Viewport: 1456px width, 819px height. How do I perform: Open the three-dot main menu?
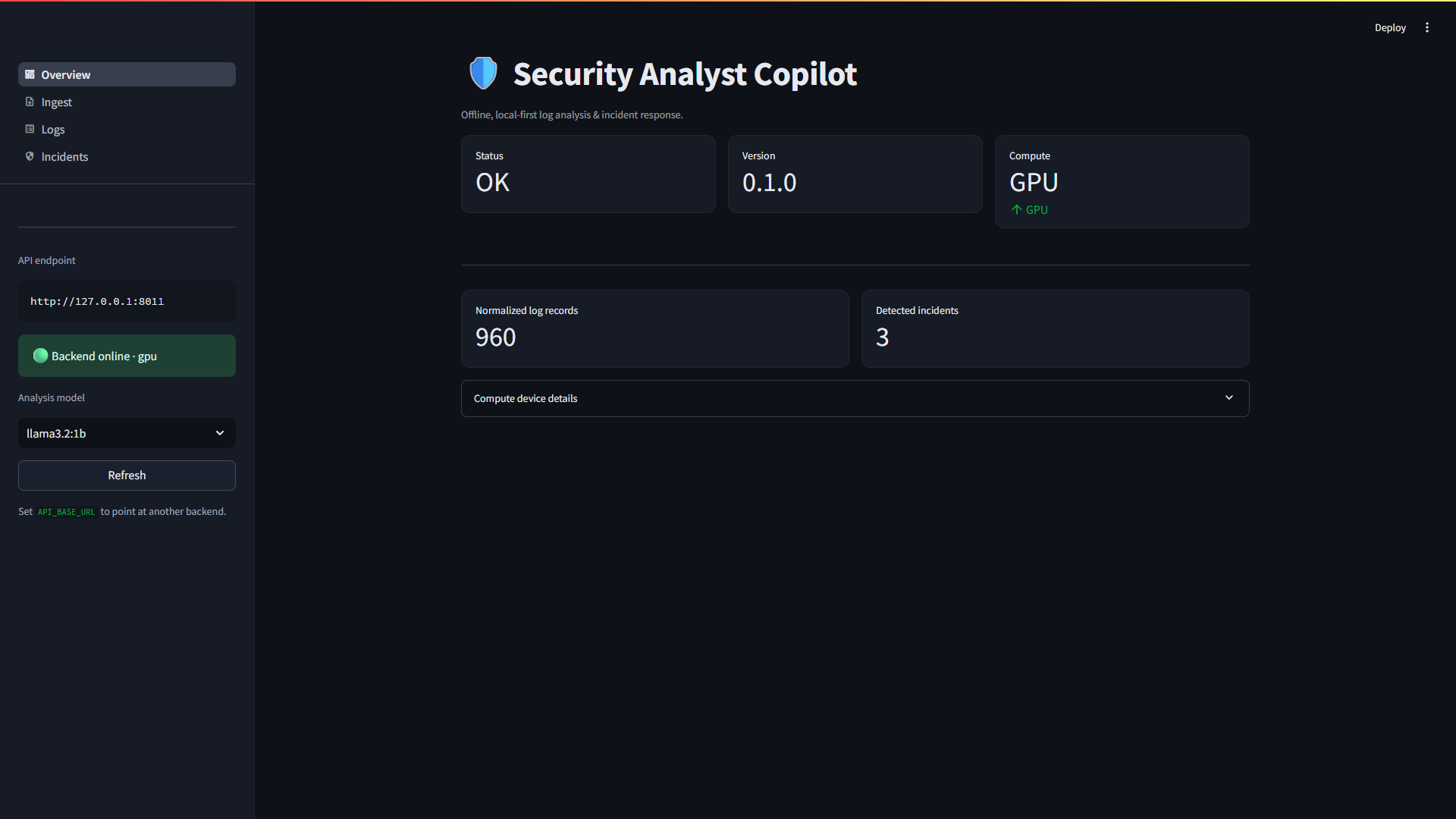[x=1427, y=27]
